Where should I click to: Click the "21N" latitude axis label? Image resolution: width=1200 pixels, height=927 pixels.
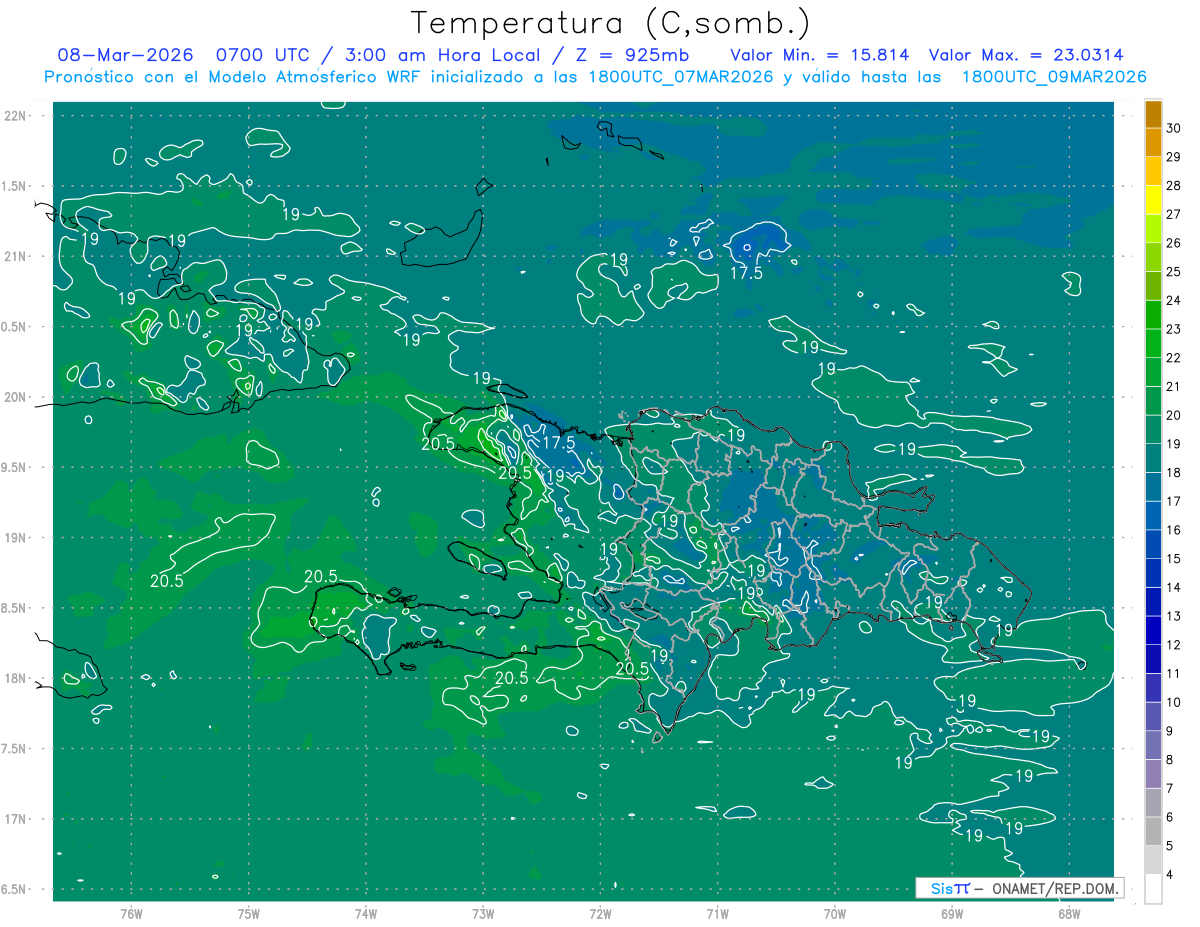[14, 256]
